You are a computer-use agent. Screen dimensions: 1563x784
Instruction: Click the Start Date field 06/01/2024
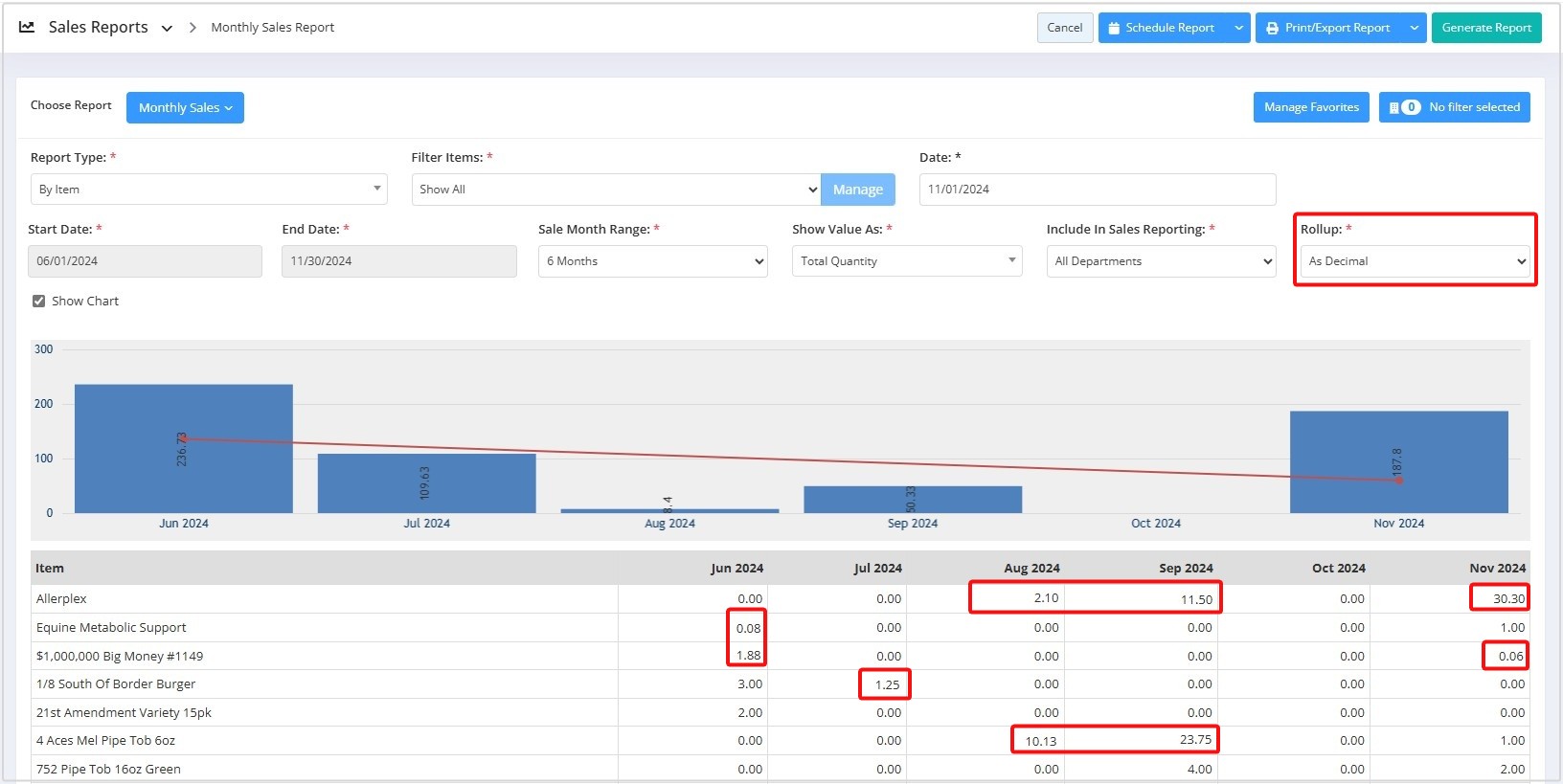[x=145, y=261]
